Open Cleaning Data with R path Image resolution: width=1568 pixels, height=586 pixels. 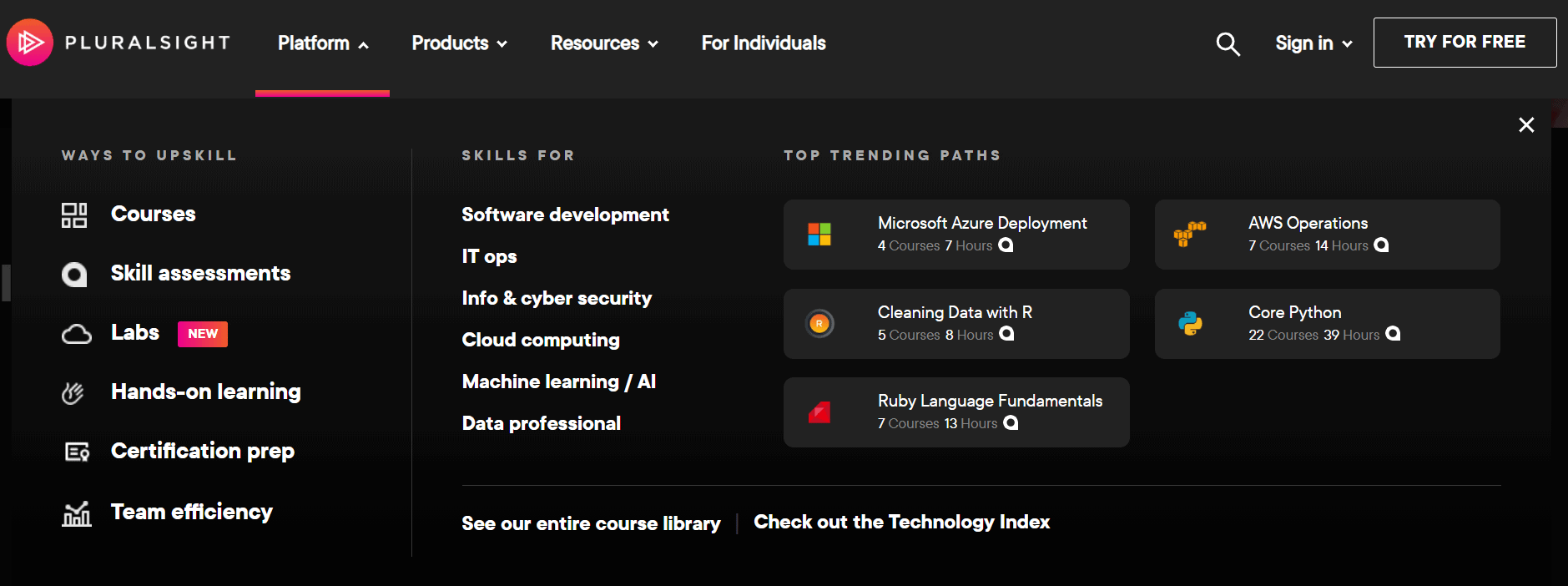point(956,324)
